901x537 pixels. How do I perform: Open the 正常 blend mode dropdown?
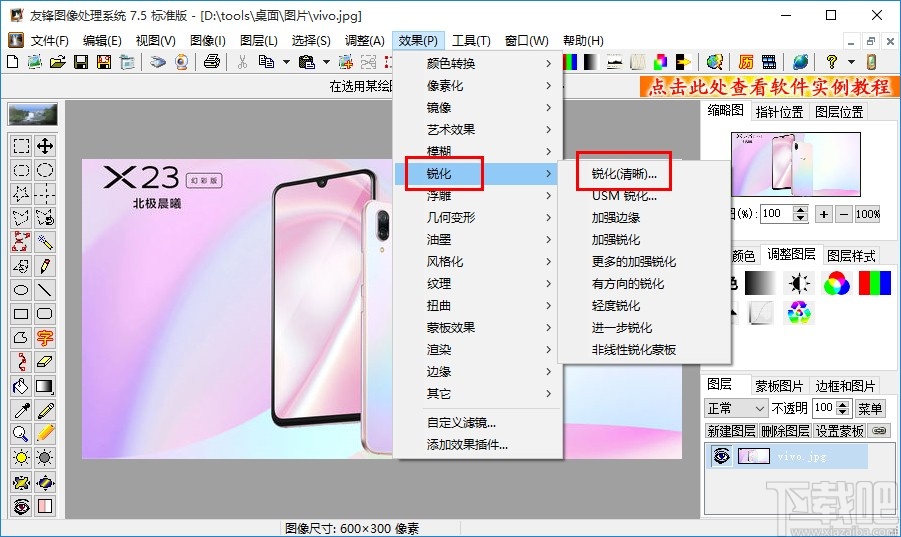tap(736, 408)
